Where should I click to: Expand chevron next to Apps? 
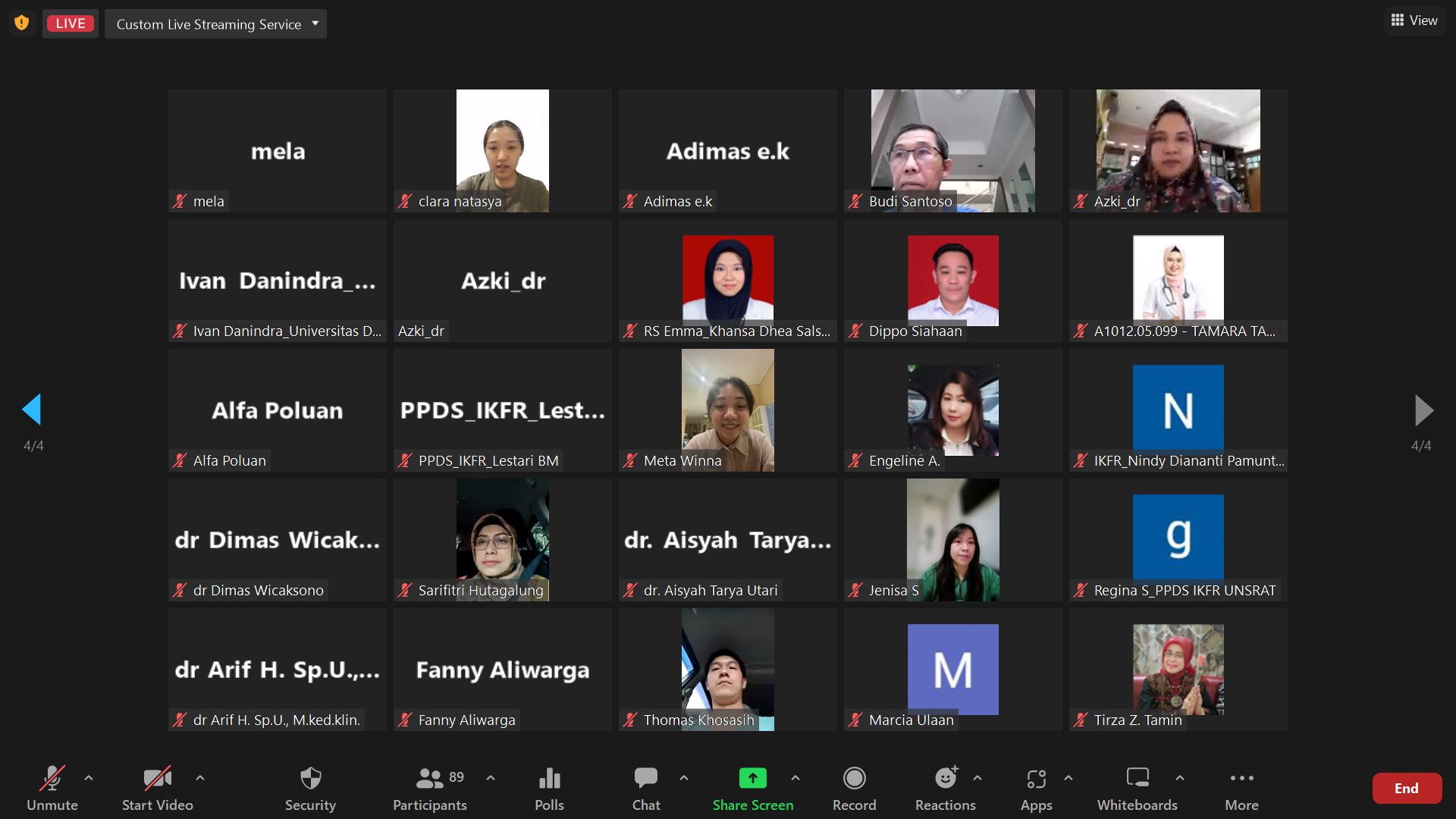[x=1068, y=778]
